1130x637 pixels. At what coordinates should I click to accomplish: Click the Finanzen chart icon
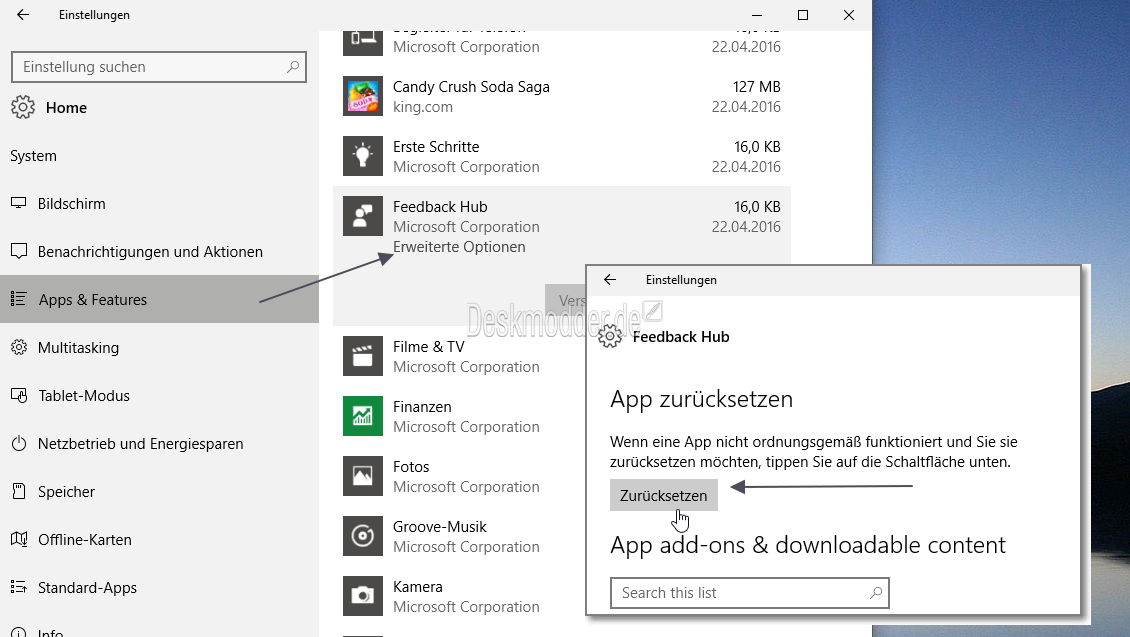click(x=362, y=416)
